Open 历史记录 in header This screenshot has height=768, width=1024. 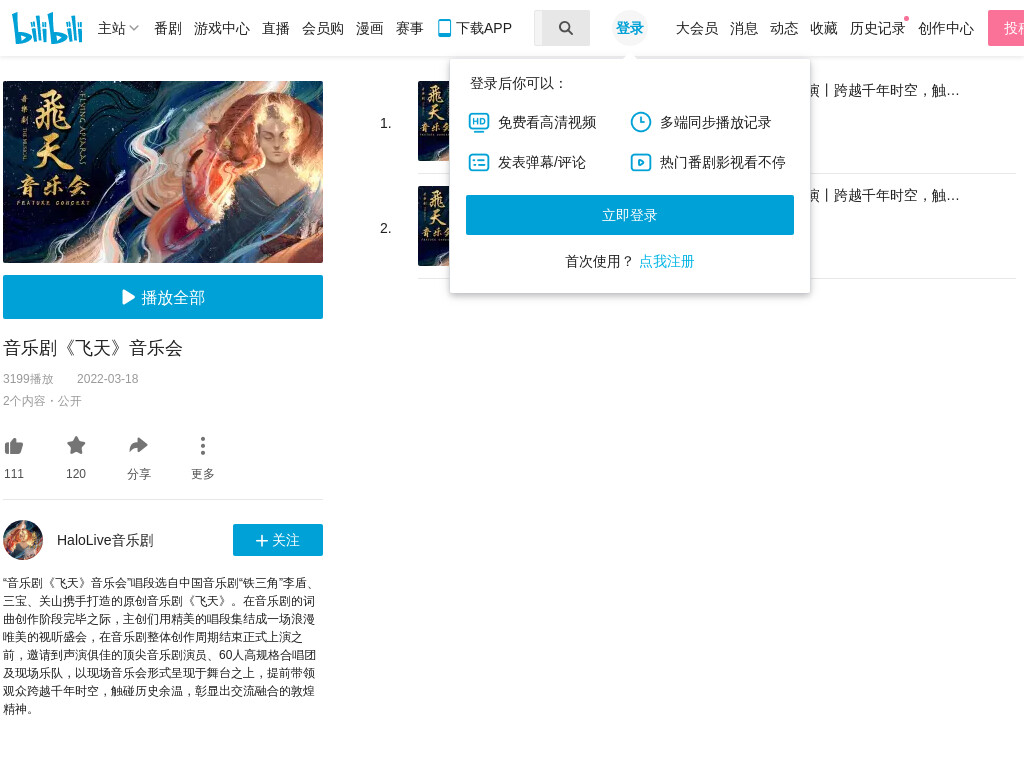[877, 28]
